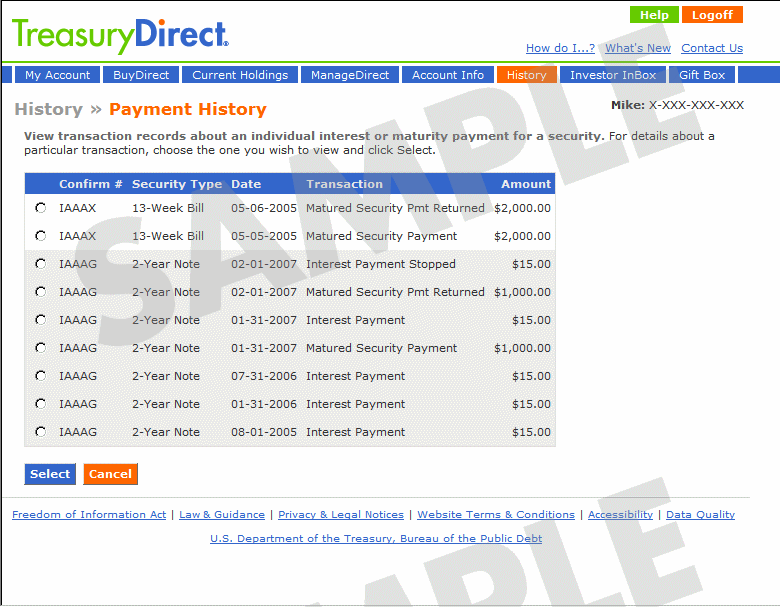Screen dimensions: 780x607
Task: Open Current Holdings tab
Action: pyautogui.click(x=240, y=75)
